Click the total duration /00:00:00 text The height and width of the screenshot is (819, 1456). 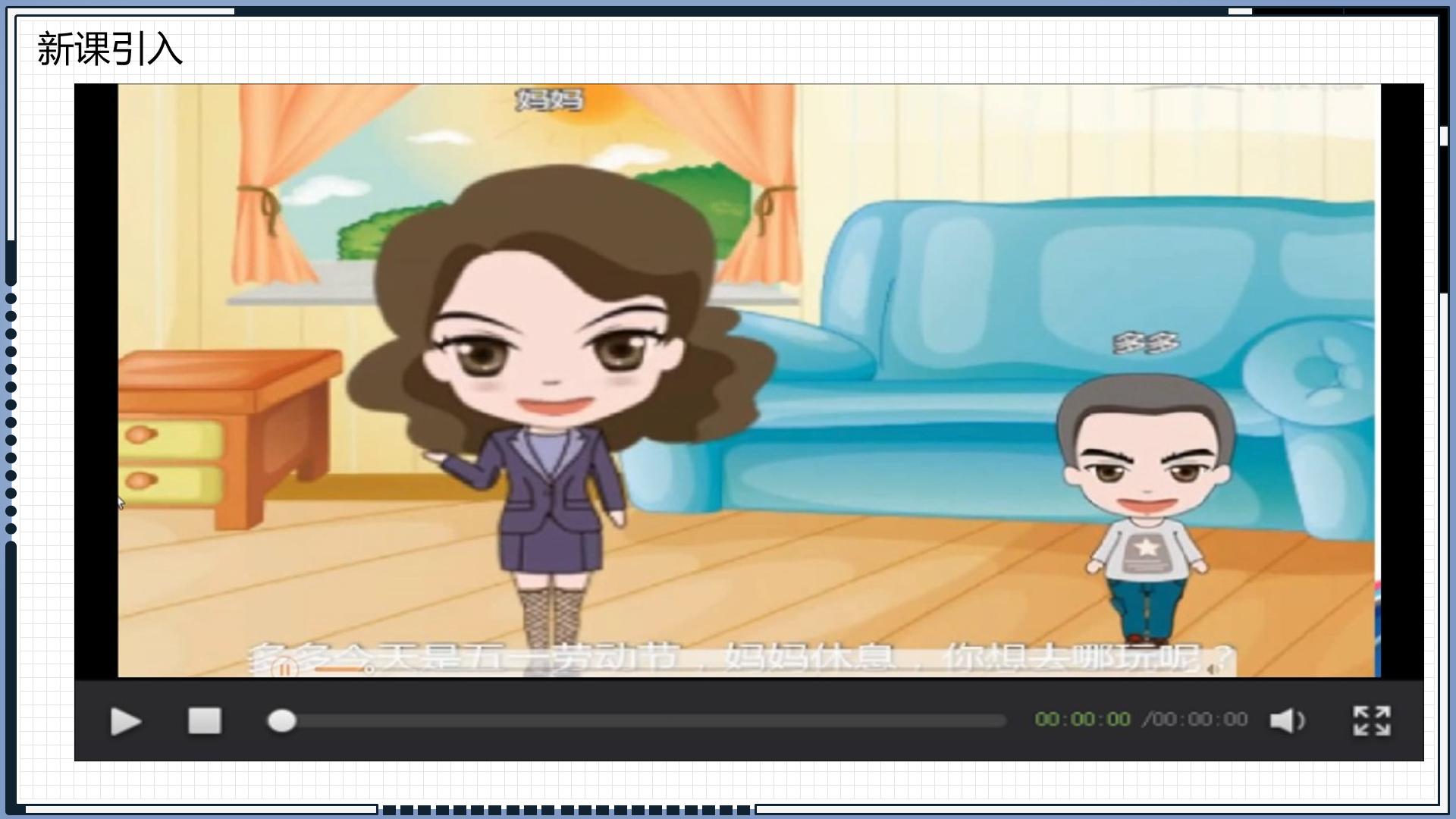click(x=1195, y=719)
